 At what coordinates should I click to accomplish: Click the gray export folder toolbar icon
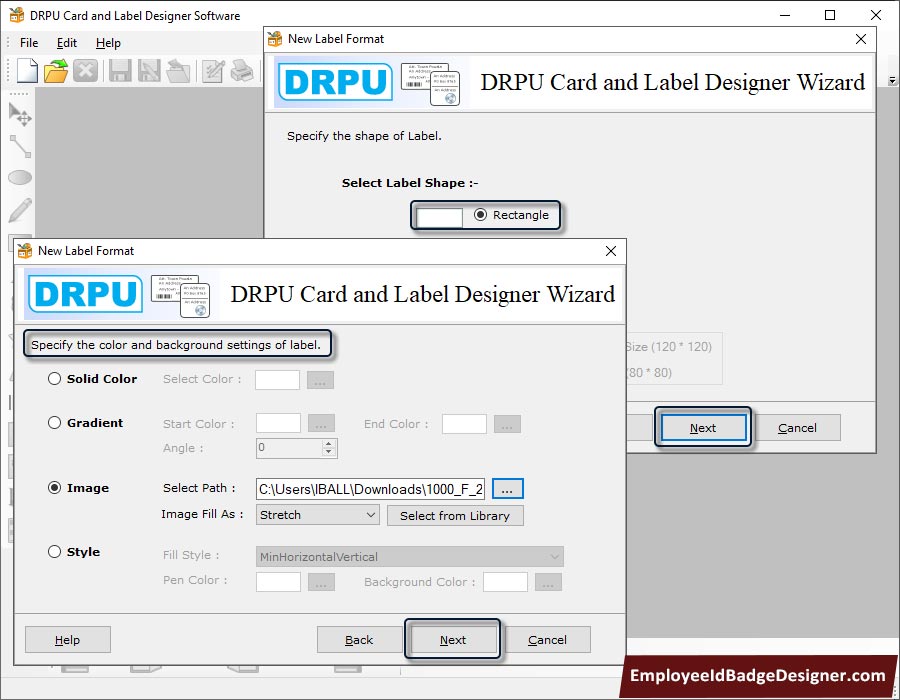(179, 71)
